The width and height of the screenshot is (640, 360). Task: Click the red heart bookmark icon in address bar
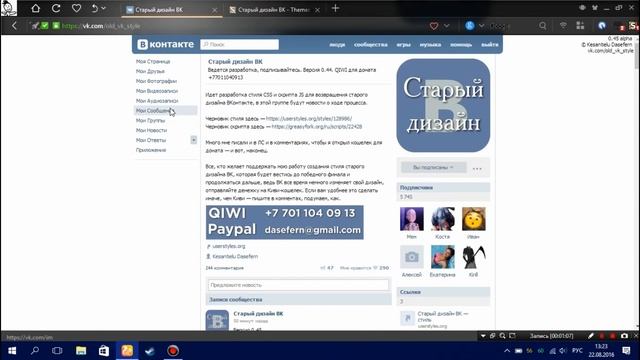433,26
